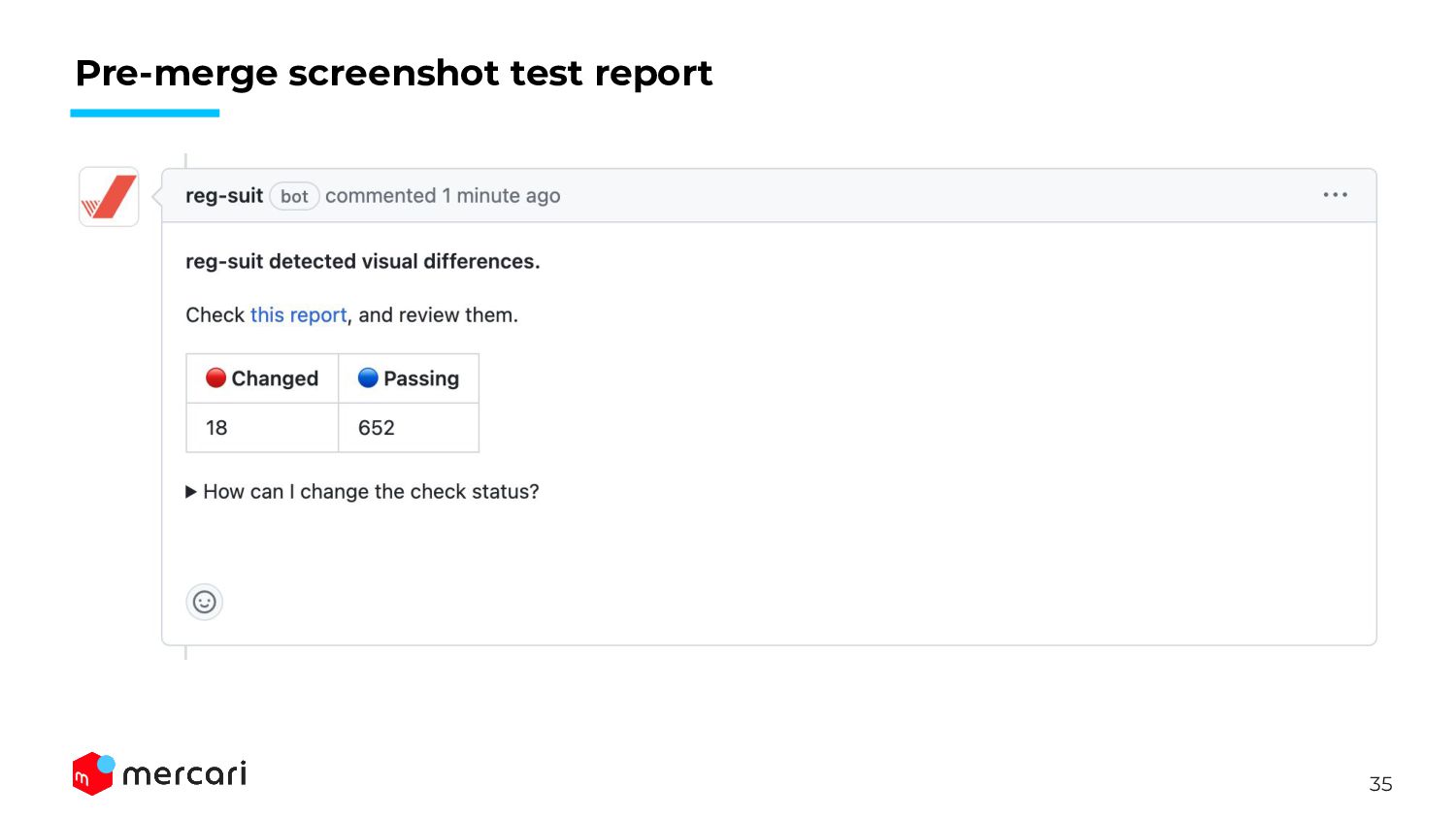This screenshot has height=819, width=1456.
Task: Click the changed count cell showing 18
Action: click(262, 428)
